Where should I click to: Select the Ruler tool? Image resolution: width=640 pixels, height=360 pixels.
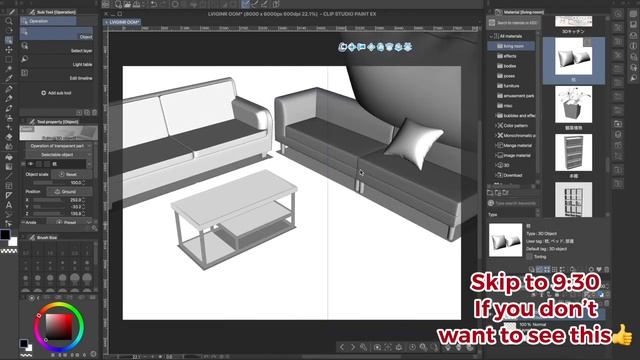(x=9, y=196)
